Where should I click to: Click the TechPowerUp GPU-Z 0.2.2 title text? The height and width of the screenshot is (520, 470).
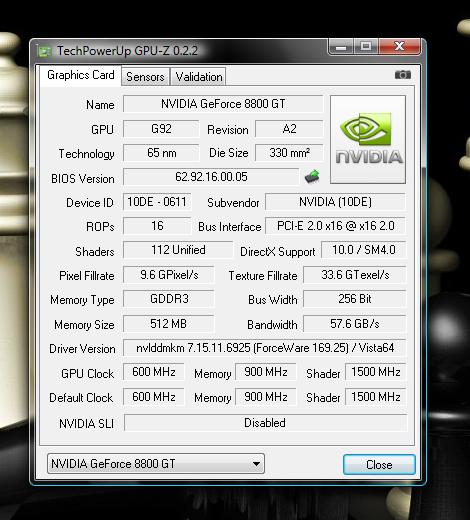(x=127, y=51)
